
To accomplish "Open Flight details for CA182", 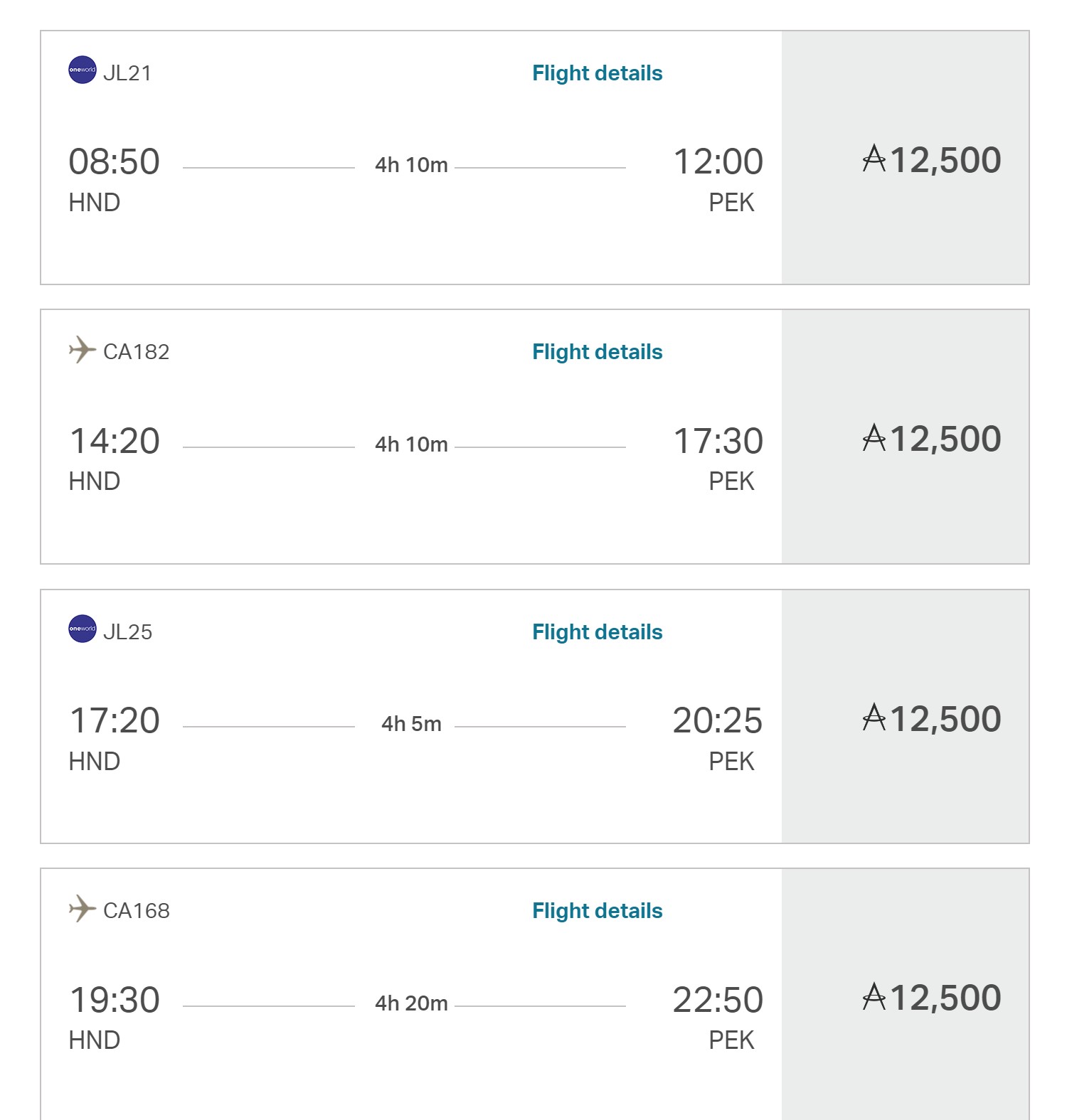I will click(x=597, y=352).
